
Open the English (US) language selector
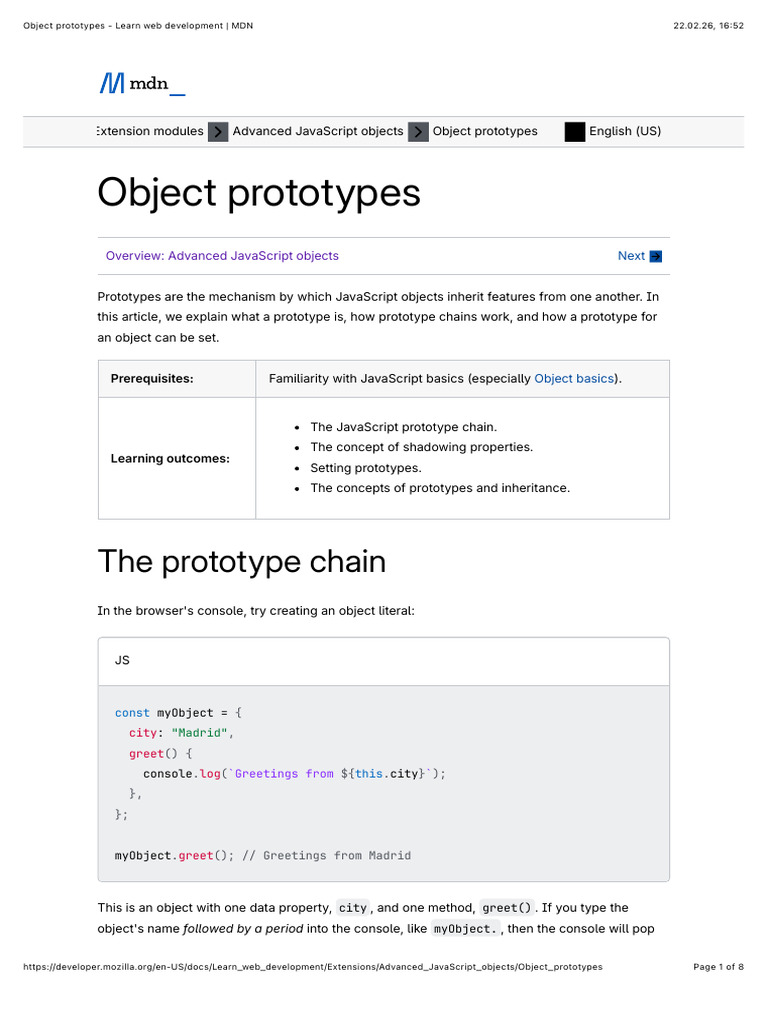625,131
